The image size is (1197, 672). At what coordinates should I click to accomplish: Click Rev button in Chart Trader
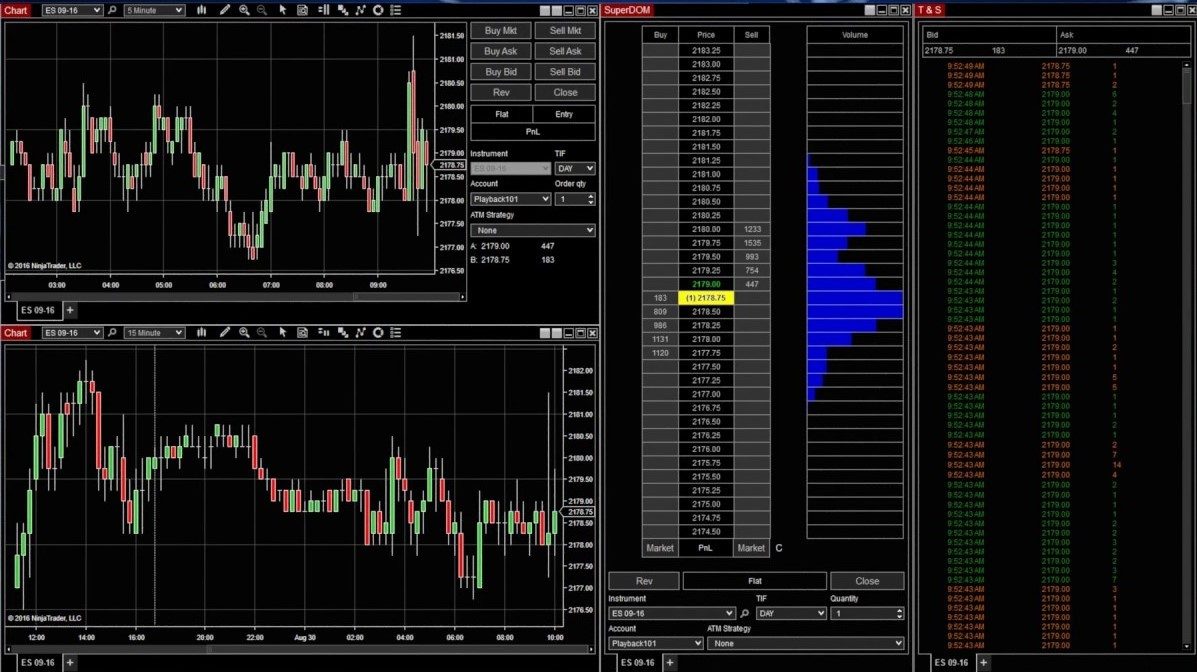(x=501, y=92)
